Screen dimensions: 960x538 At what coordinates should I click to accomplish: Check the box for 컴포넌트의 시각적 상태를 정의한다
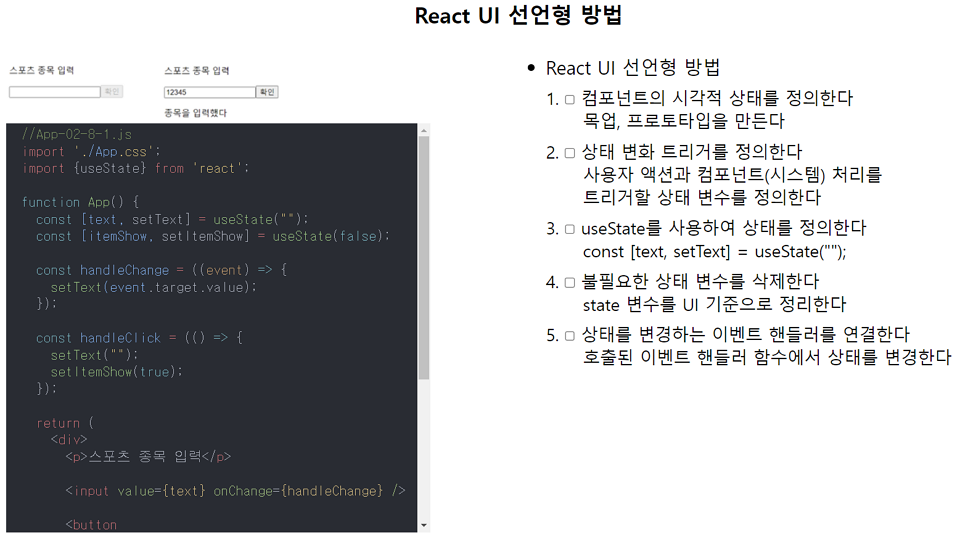[569, 99]
